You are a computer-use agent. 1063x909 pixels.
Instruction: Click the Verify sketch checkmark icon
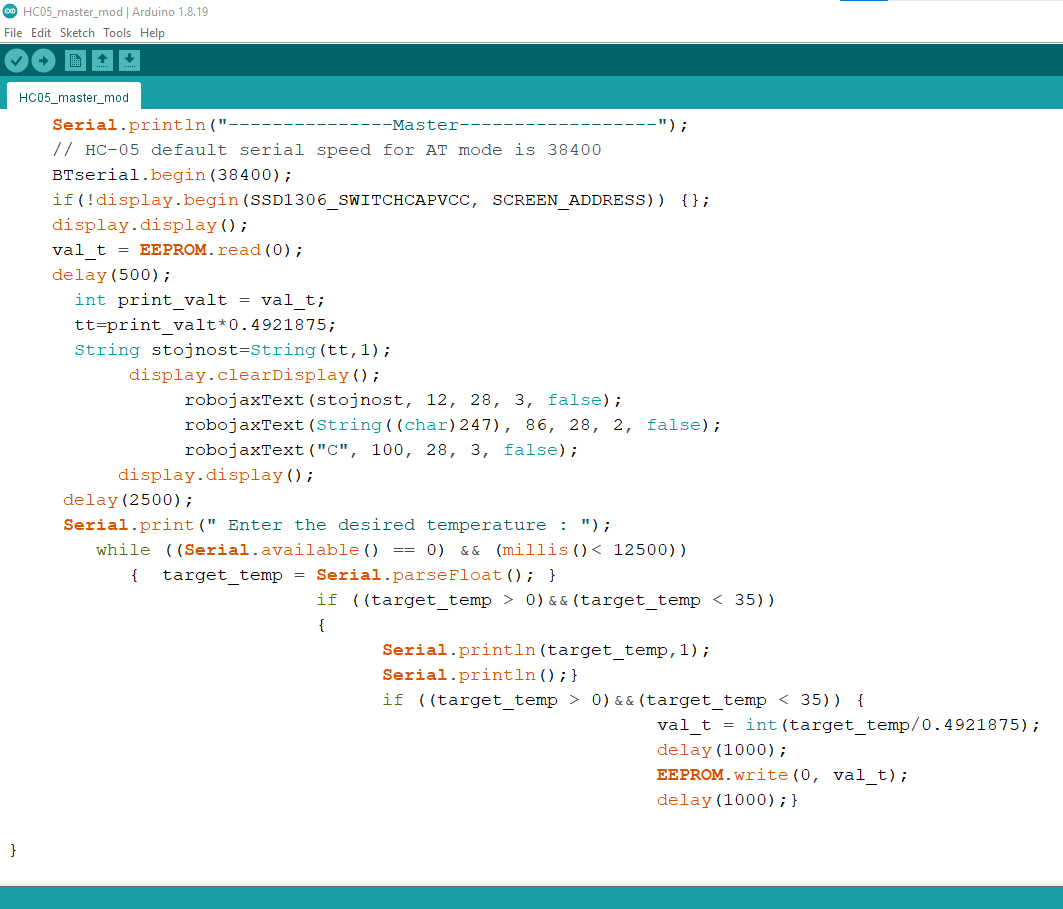click(16, 61)
